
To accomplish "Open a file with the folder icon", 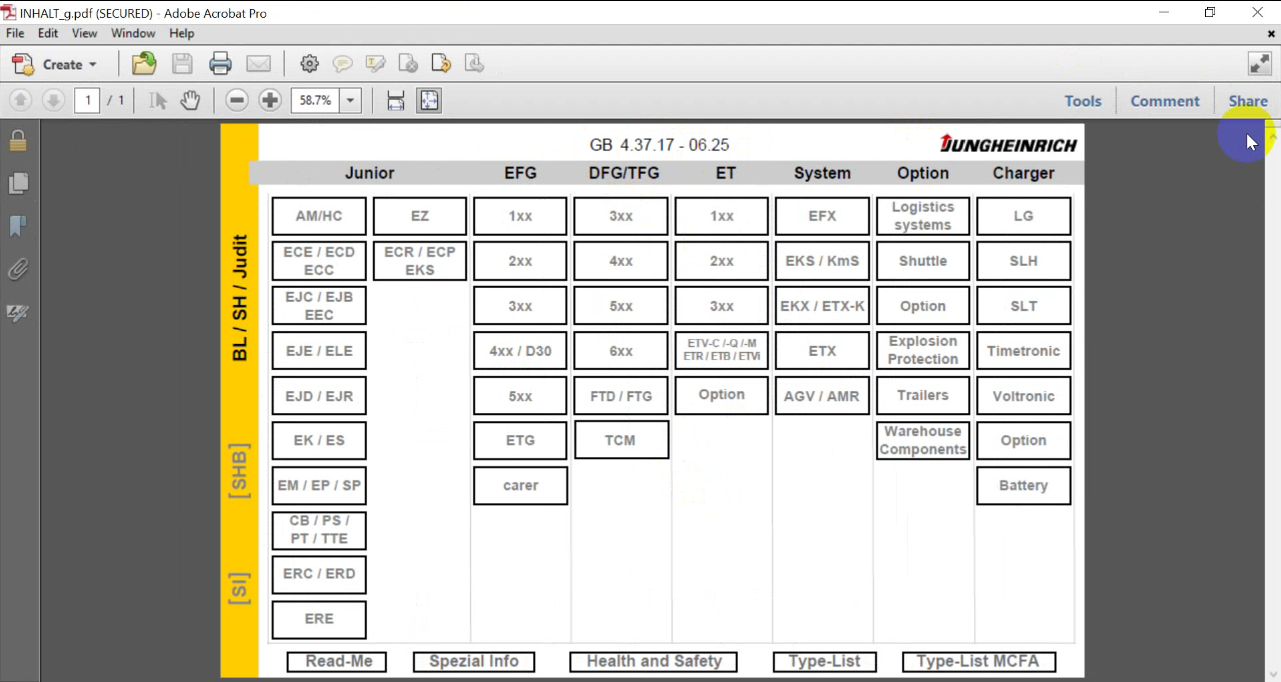I will click(144, 64).
